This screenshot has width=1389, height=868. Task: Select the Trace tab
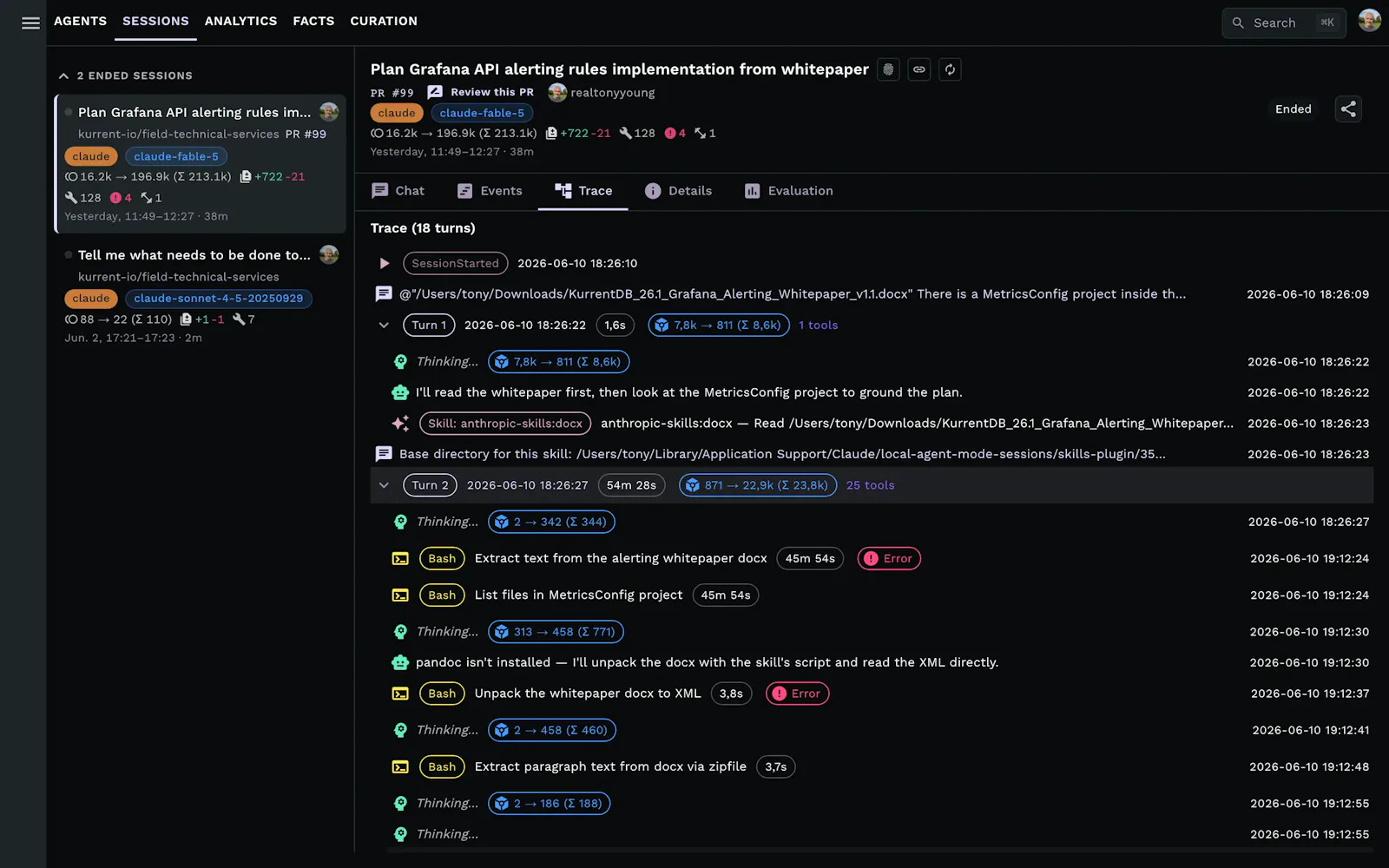[x=583, y=191]
